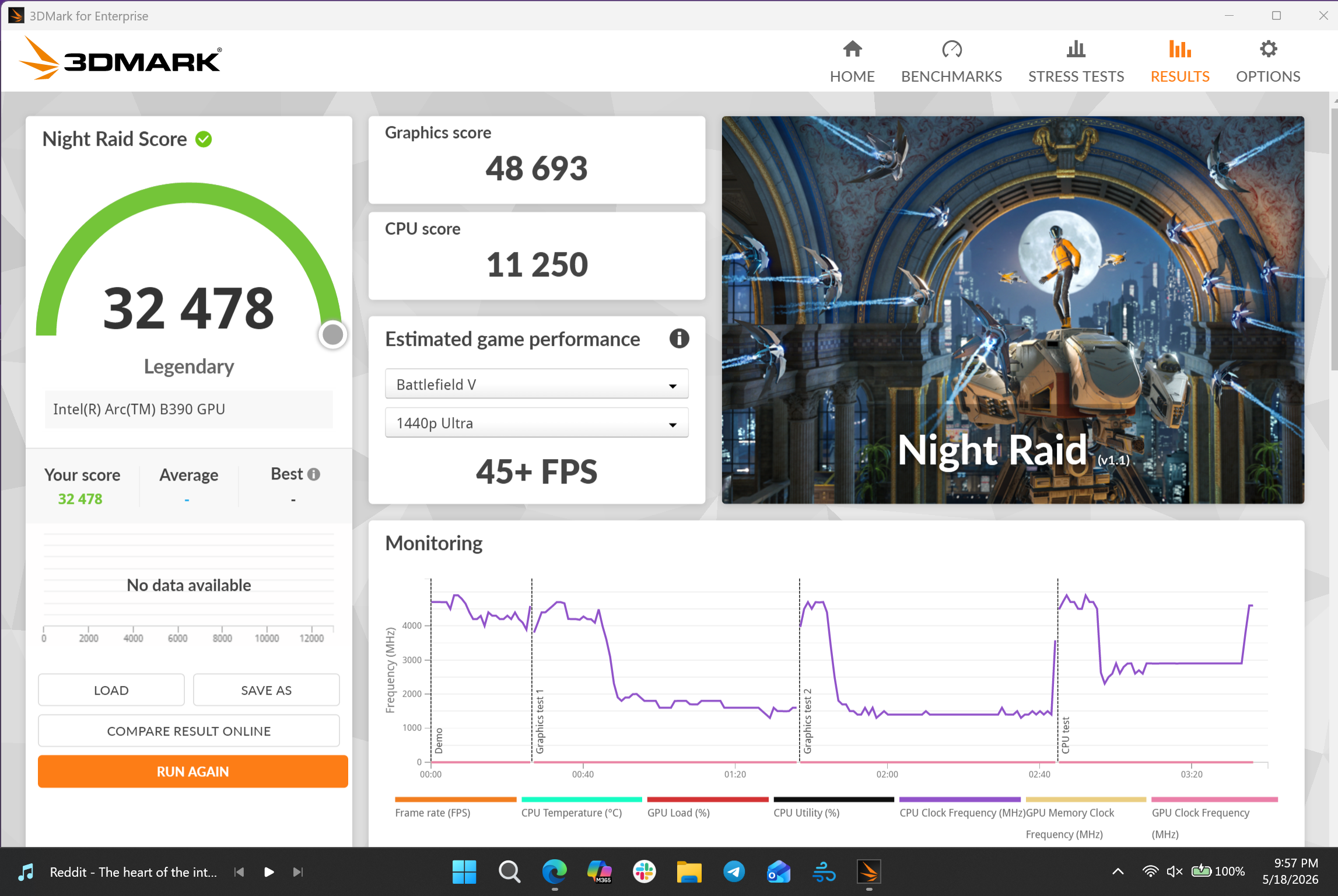This screenshot has height=896, width=1338.
Task: Click the RUN AGAIN button
Action: [x=193, y=771]
